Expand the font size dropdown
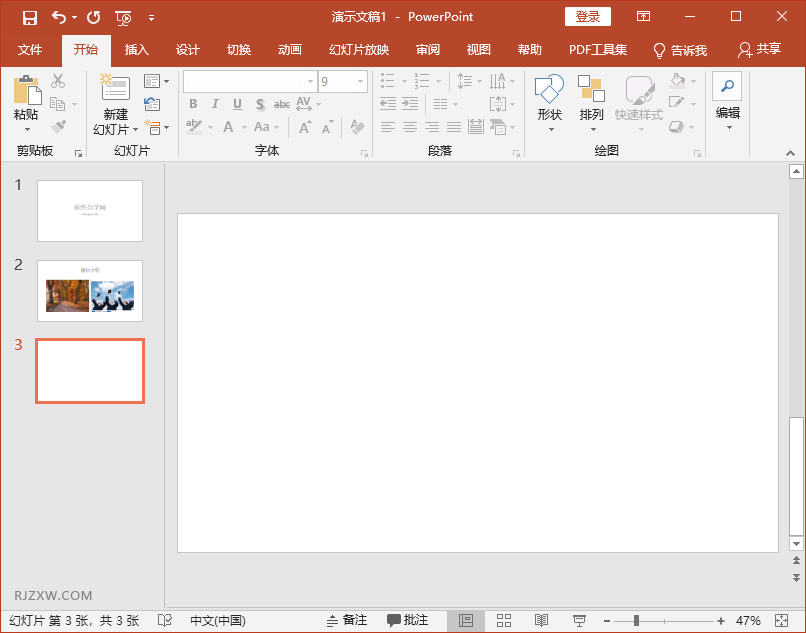 [x=359, y=82]
